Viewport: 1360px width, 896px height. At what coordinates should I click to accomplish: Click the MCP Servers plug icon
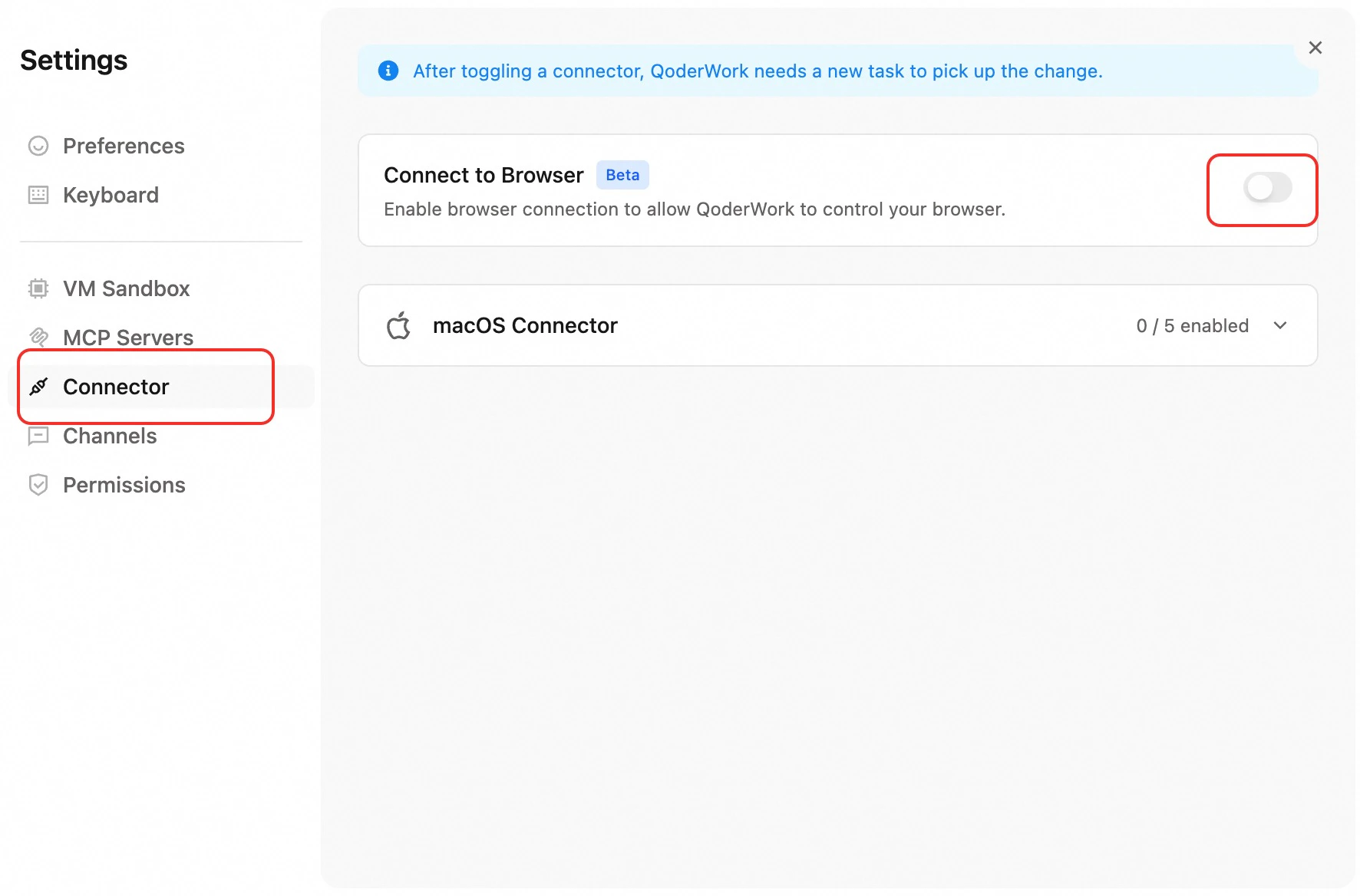coord(38,338)
